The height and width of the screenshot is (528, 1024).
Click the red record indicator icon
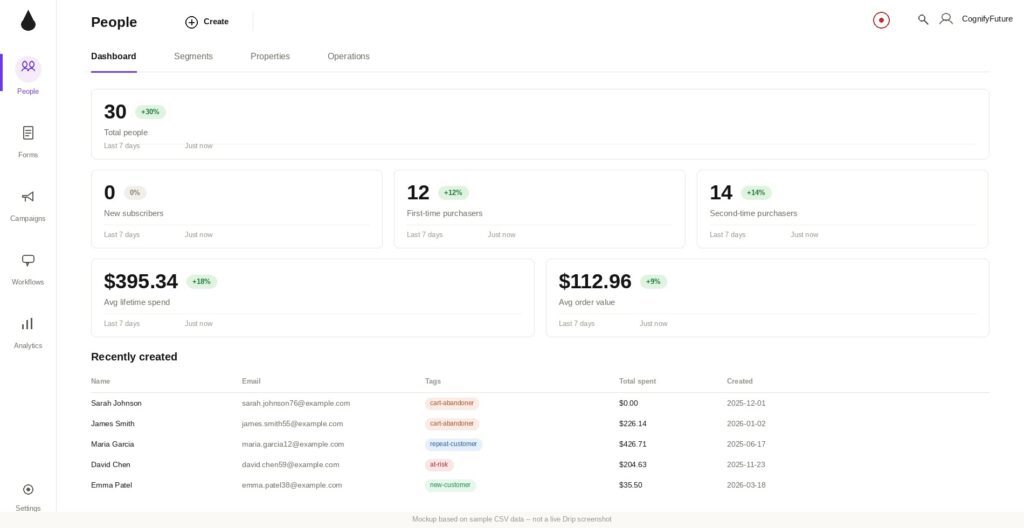[881, 20]
